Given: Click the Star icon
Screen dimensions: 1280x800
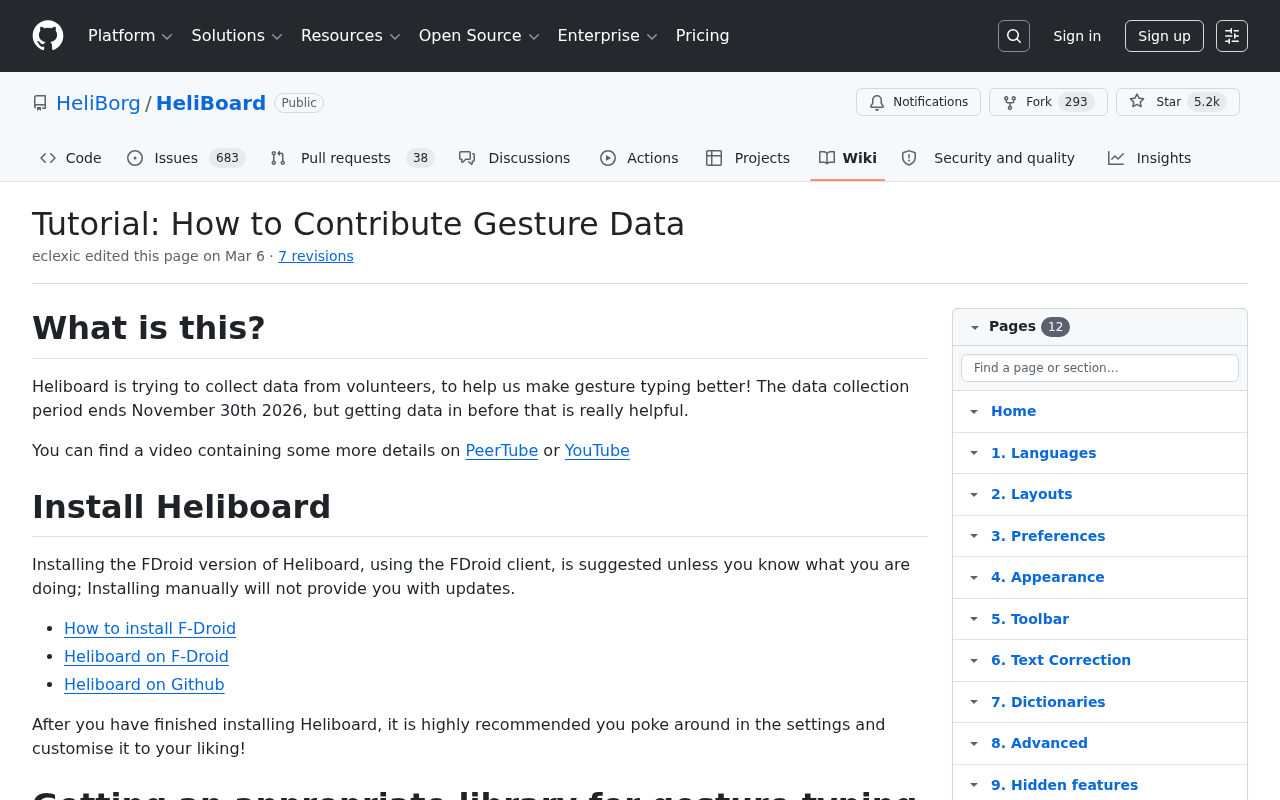Looking at the screenshot, I should (x=1137, y=101).
